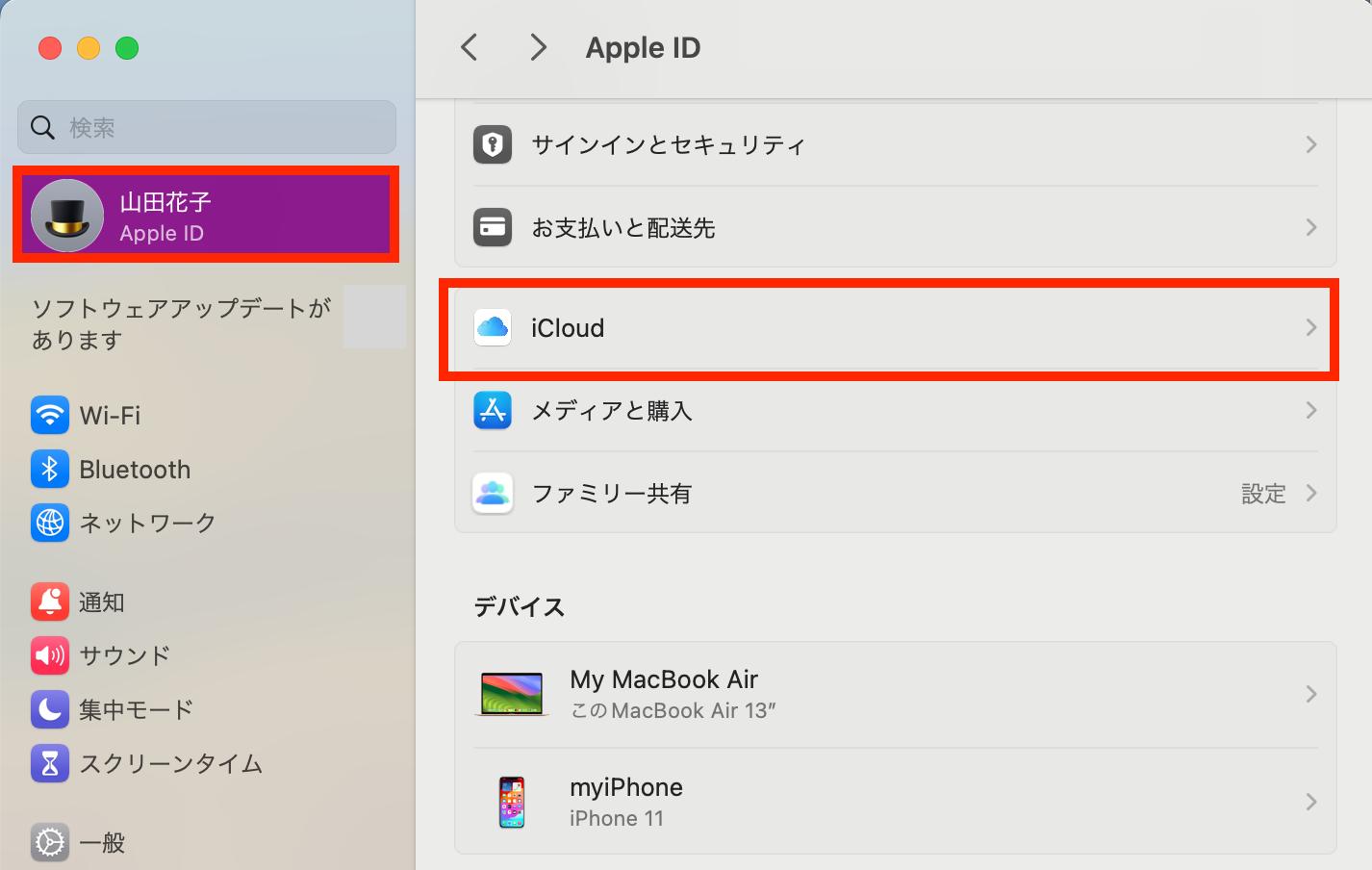Select the Wi-Fi icon in the sidebar
The width and height of the screenshot is (1372, 870).
click(x=49, y=415)
